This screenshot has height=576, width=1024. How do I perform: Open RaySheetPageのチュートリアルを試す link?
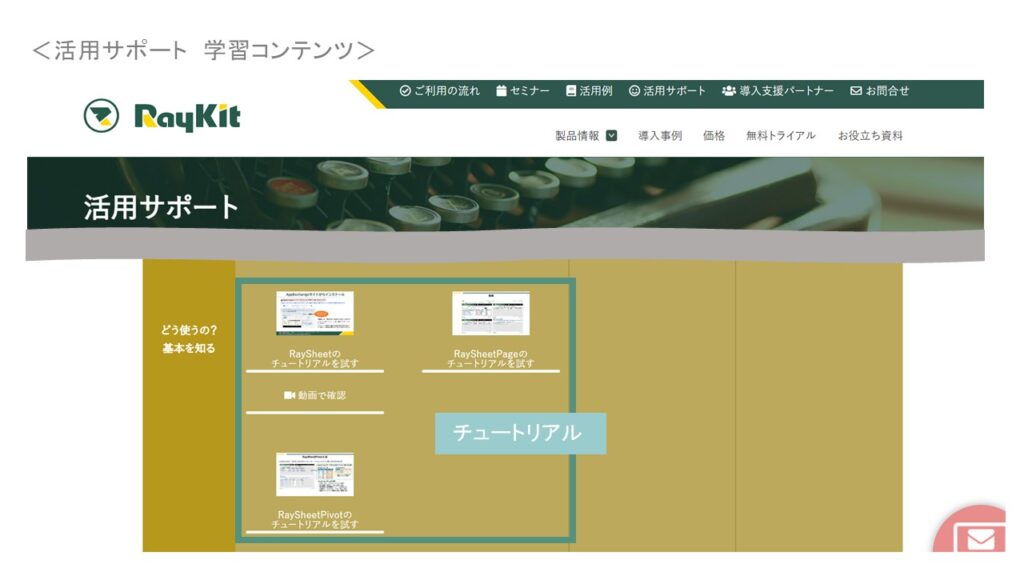pyautogui.click(x=491, y=359)
